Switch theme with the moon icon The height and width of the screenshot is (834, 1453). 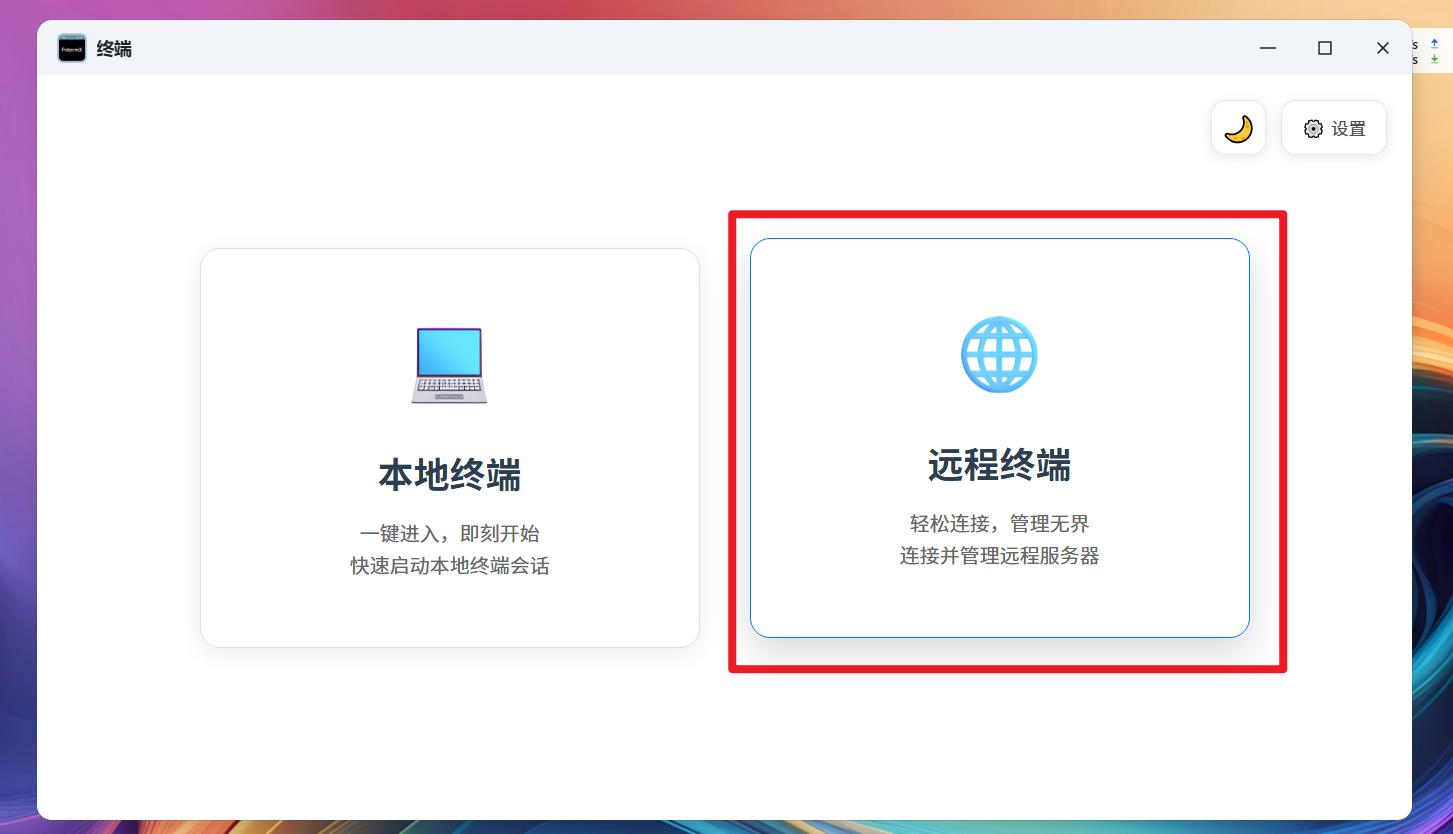click(1238, 128)
